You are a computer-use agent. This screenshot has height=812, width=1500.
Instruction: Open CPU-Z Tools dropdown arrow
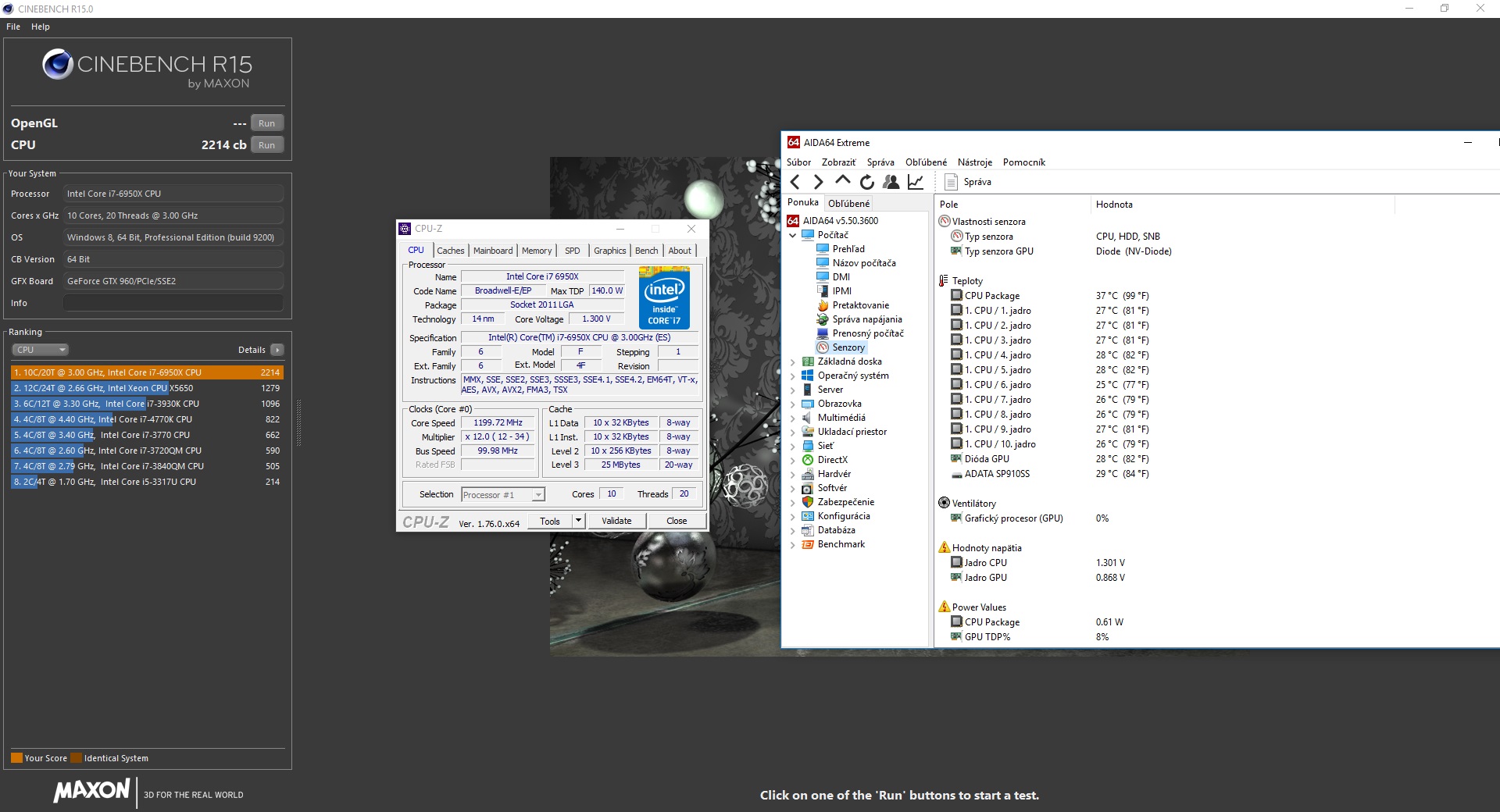point(578,521)
